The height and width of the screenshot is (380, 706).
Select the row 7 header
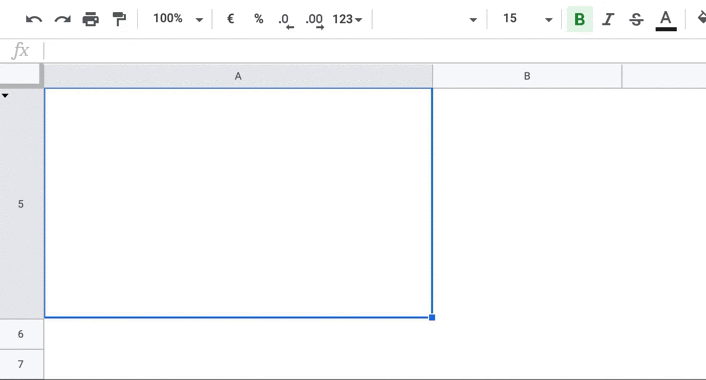[x=21, y=364]
